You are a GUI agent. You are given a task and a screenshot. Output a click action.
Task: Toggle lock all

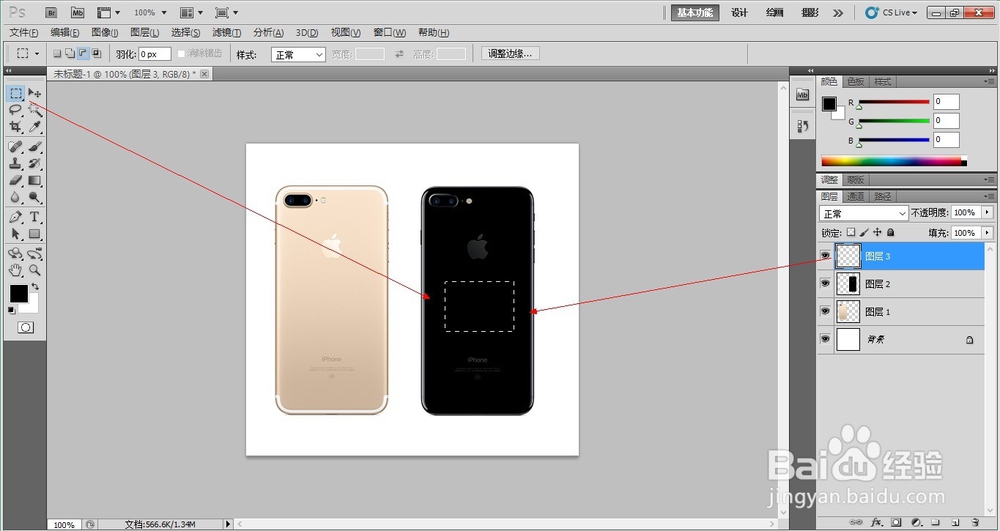point(891,233)
